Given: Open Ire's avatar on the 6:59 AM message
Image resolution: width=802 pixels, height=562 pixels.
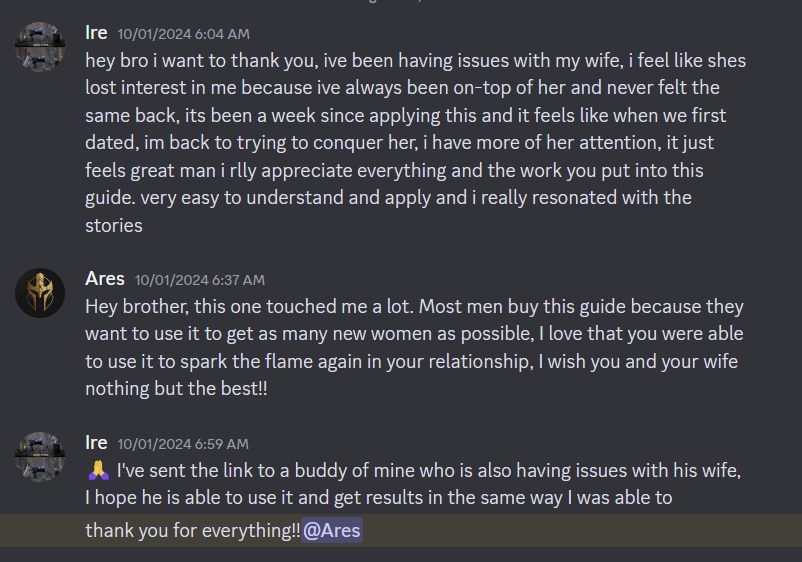Looking at the screenshot, I should [x=40, y=457].
